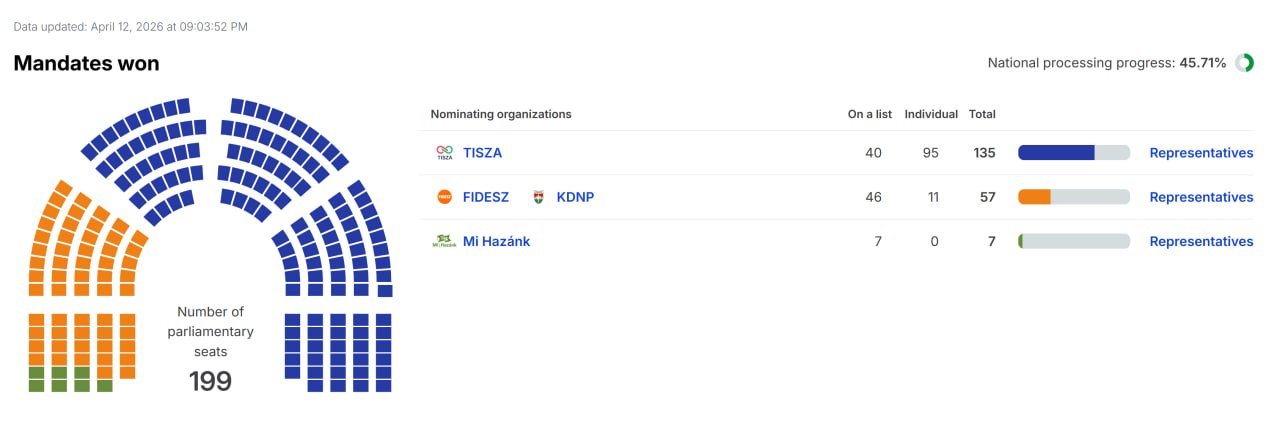1280x436 pixels.
Task: Click the green Mi Hazánk seat share bar
Action: tap(1021, 241)
